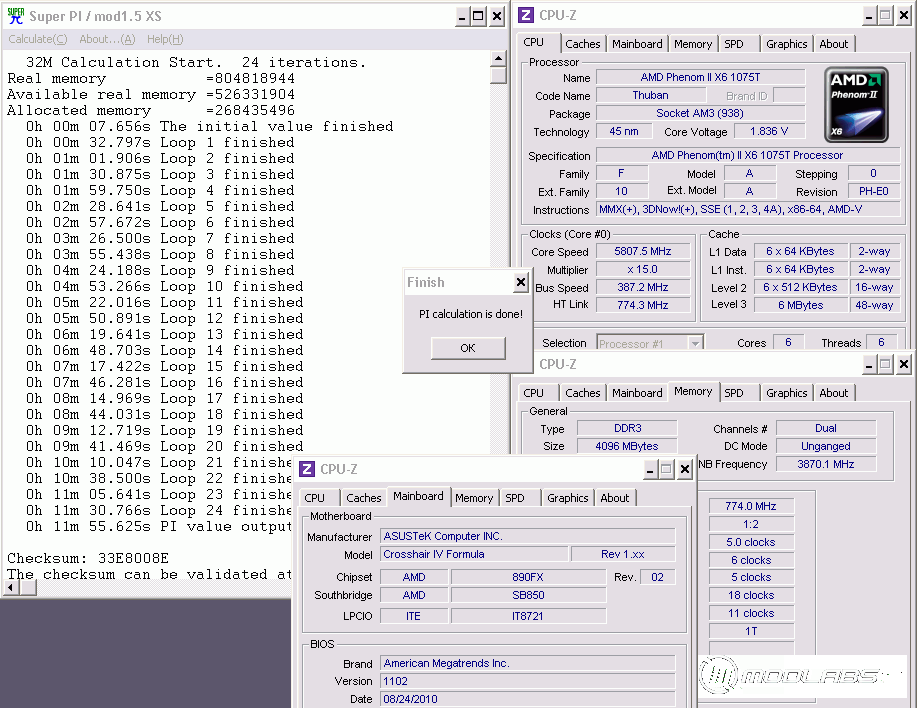
Task: Click the Model field "Crosshair IV Formula"
Action: coord(474,554)
